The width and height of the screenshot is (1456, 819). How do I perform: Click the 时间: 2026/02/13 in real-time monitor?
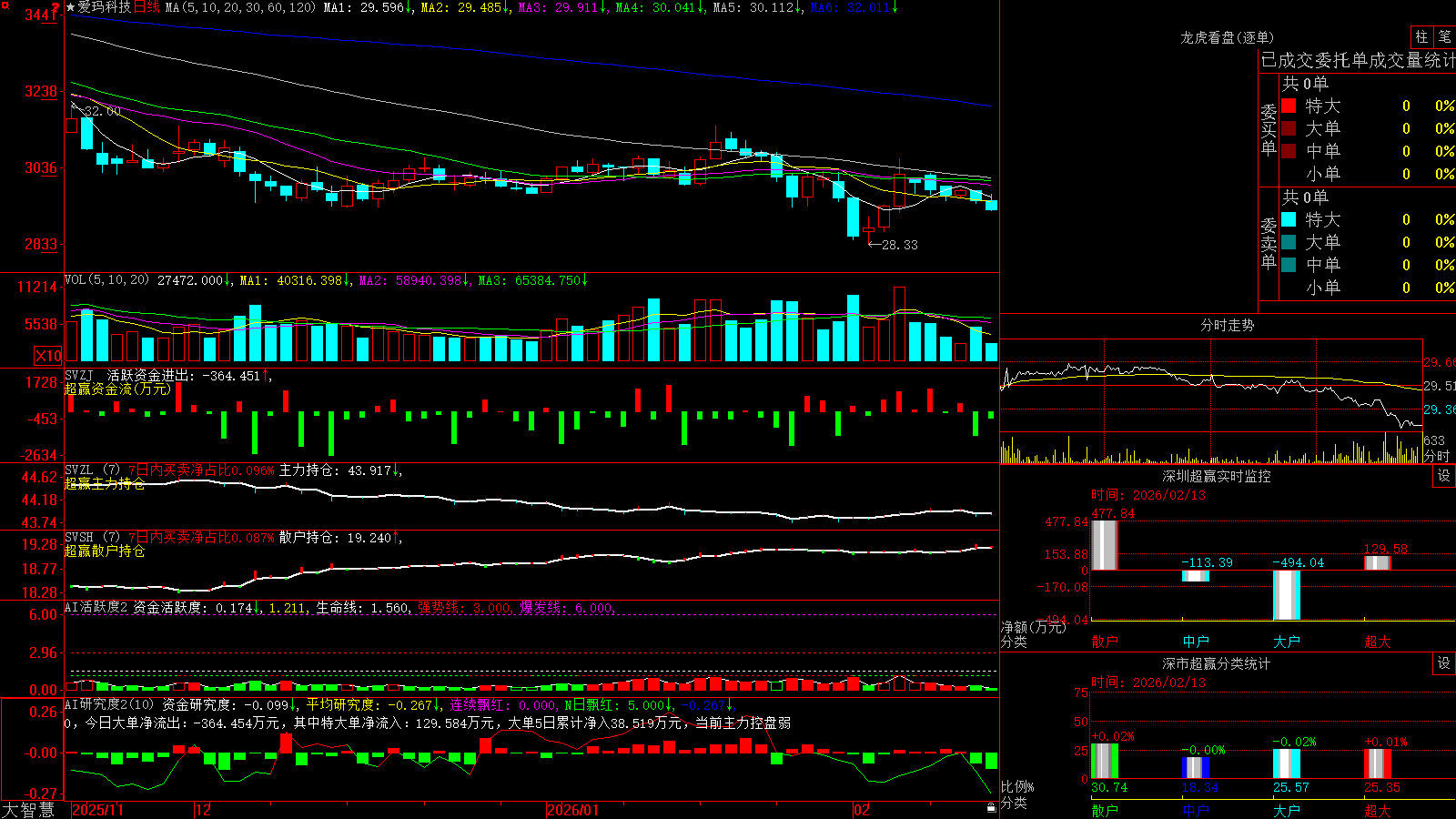(x=1148, y=495)
